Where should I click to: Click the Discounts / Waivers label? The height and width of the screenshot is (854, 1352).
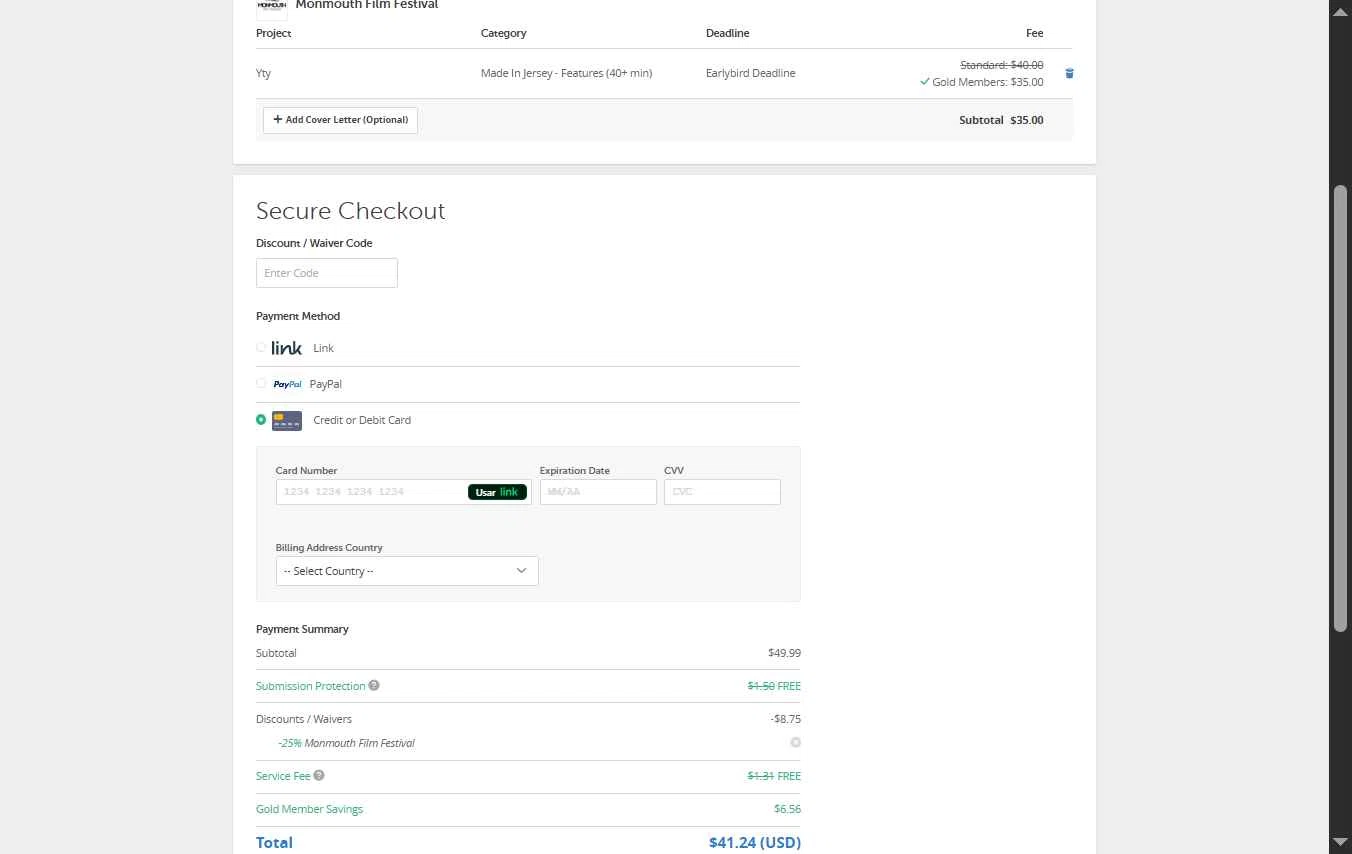[304, 719]
